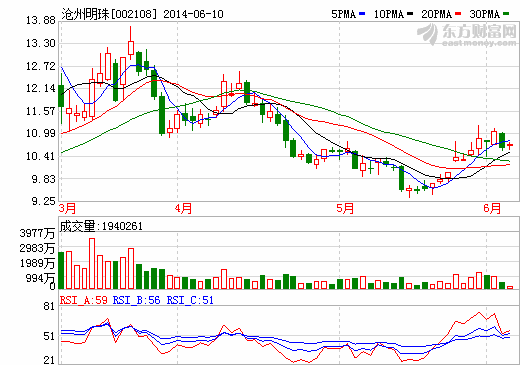Click the blue 5PMA legend color swatch

point(362,14)
